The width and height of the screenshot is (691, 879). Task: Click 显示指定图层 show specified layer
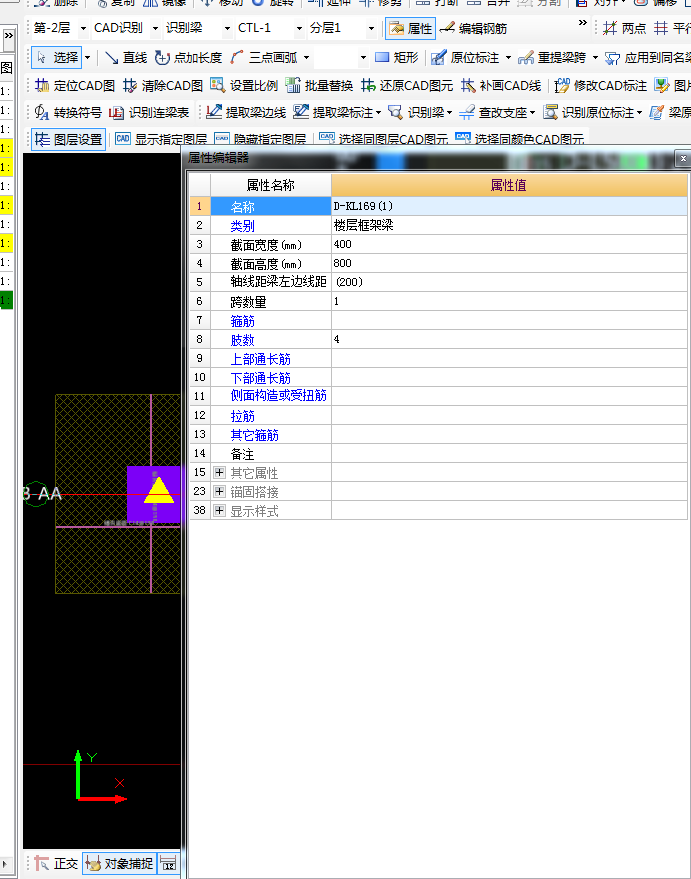pos(161,139)
